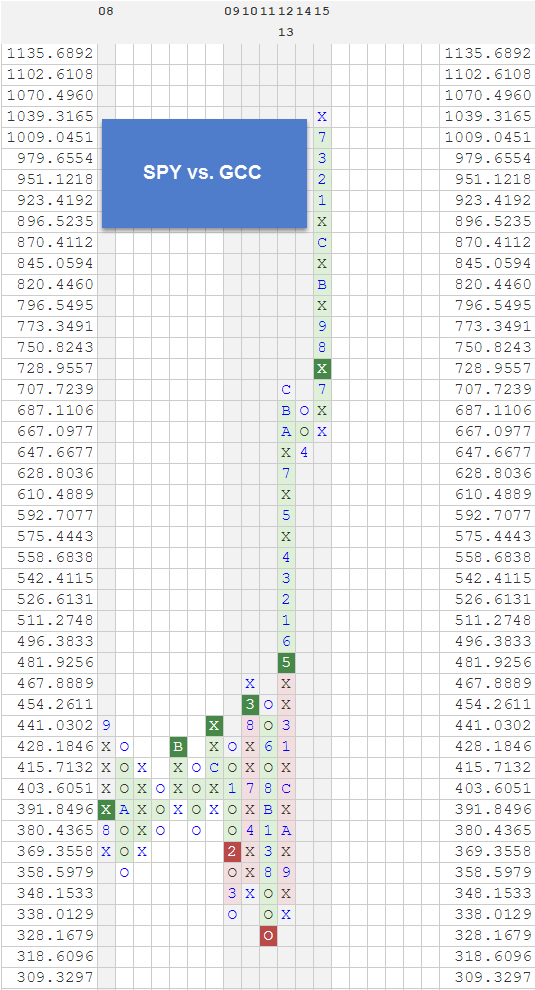535x990 pixels.
Task: Click the dark green X at 441.0302
Action: click(214, 725)
